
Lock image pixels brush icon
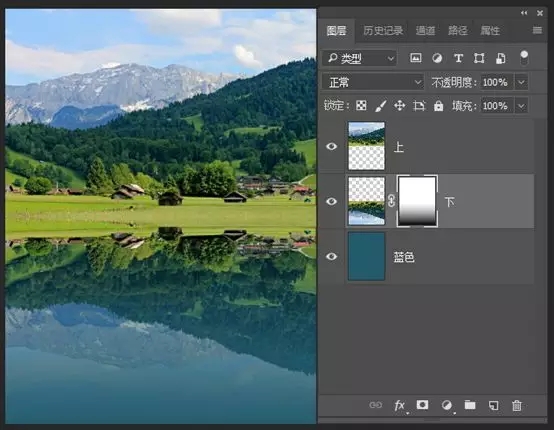pyautogui.click(x=381, y=106)
